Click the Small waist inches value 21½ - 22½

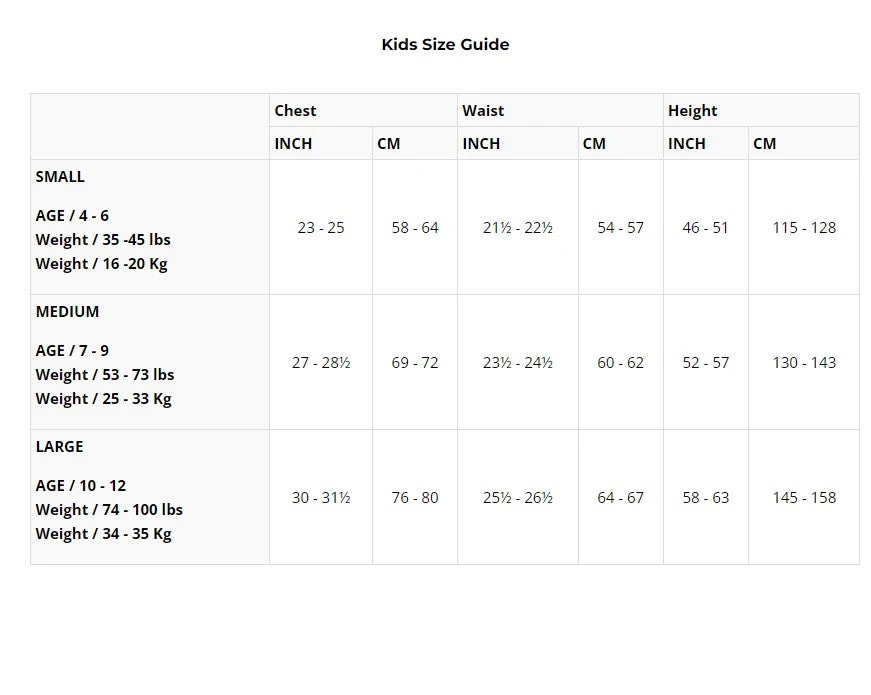pos(517,228)
